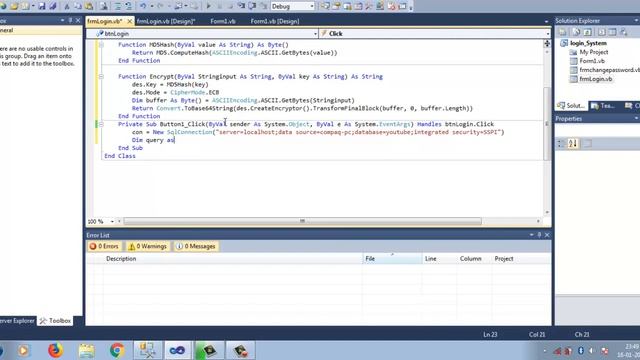Open File Explorer folder from taskbar
The image size is (640, 360).
(87, 350)
